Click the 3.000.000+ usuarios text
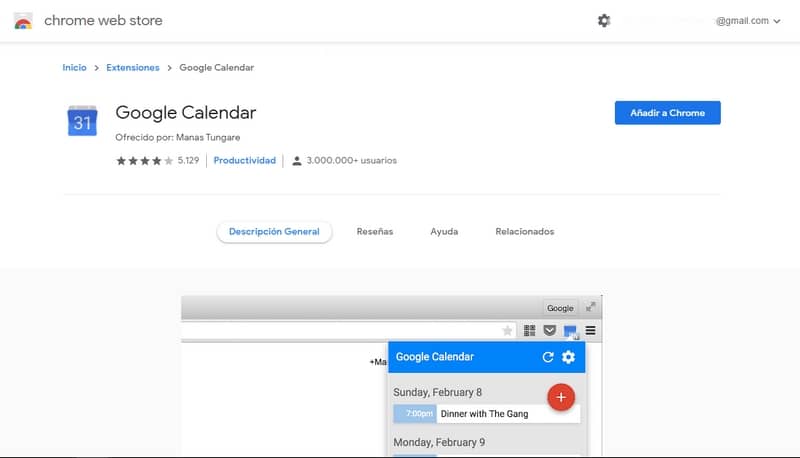 tap(352, 160)
